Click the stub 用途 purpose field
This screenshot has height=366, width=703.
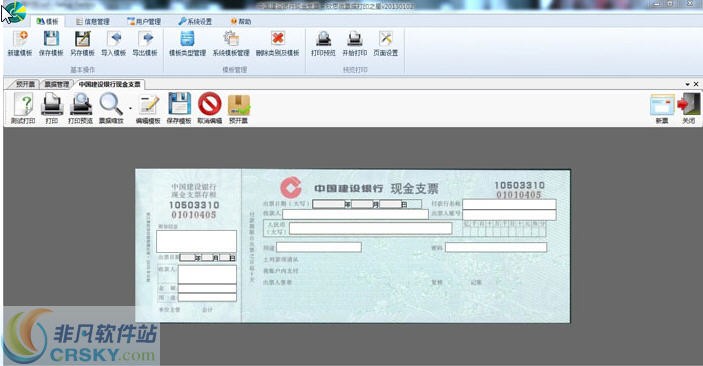(x=207, y=297)
